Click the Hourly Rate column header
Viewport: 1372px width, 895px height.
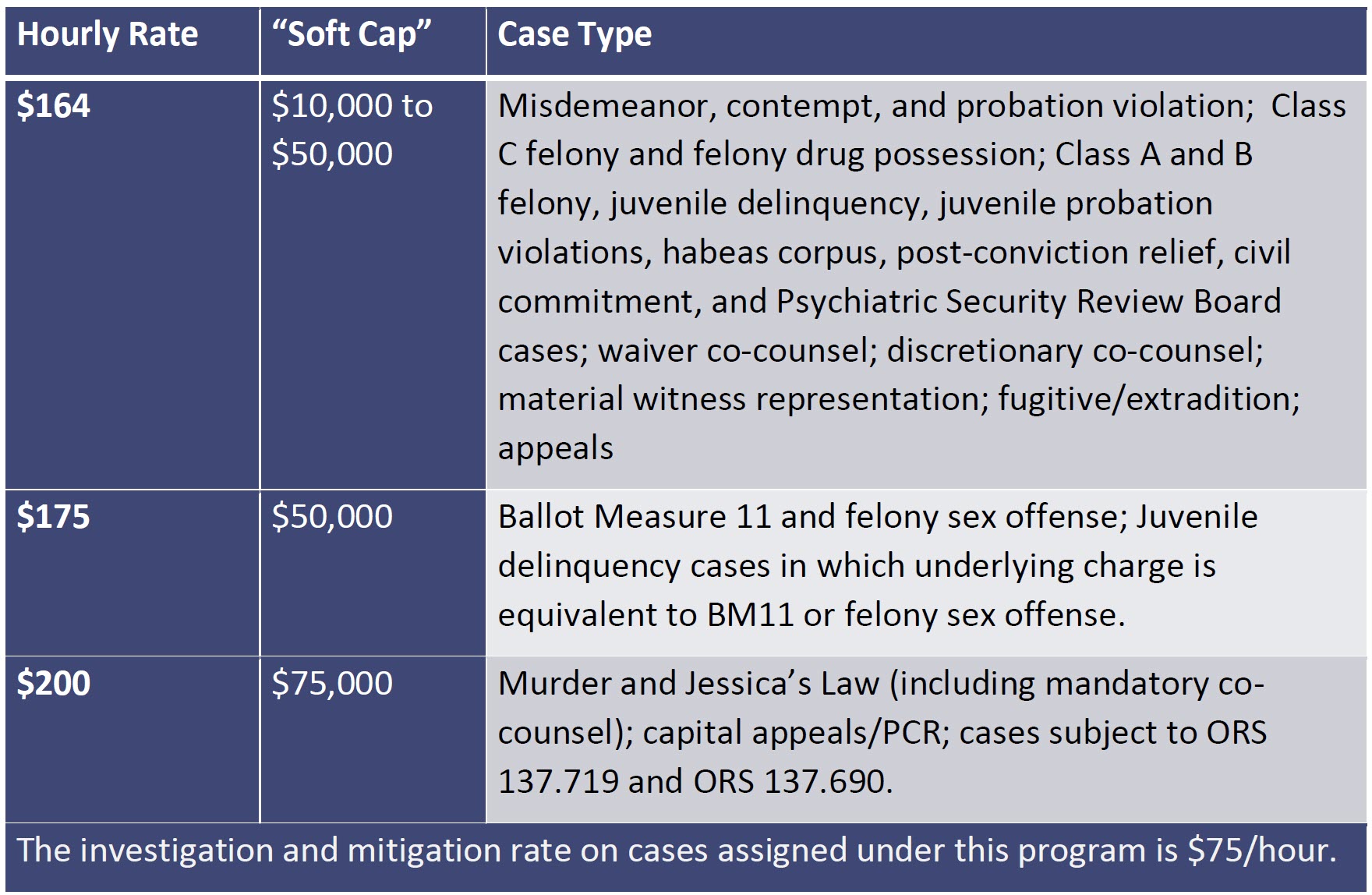108,35
